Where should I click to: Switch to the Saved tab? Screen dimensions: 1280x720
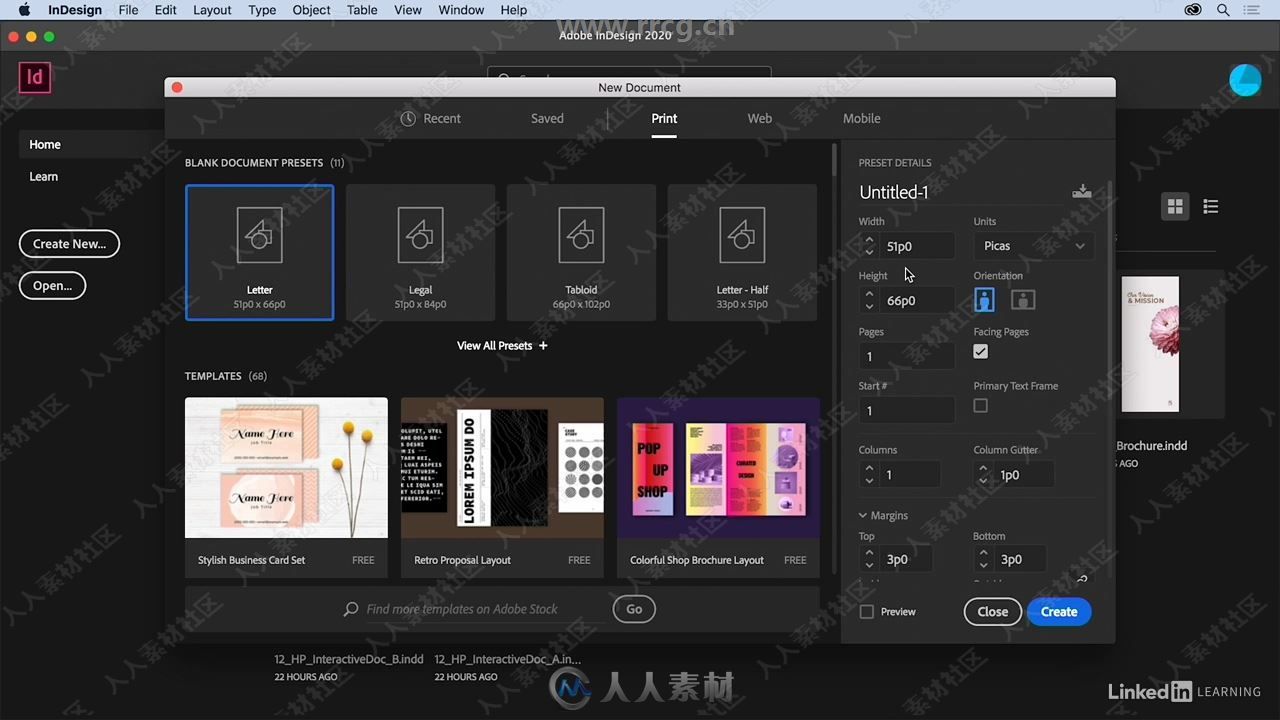(x=547, y=118)
